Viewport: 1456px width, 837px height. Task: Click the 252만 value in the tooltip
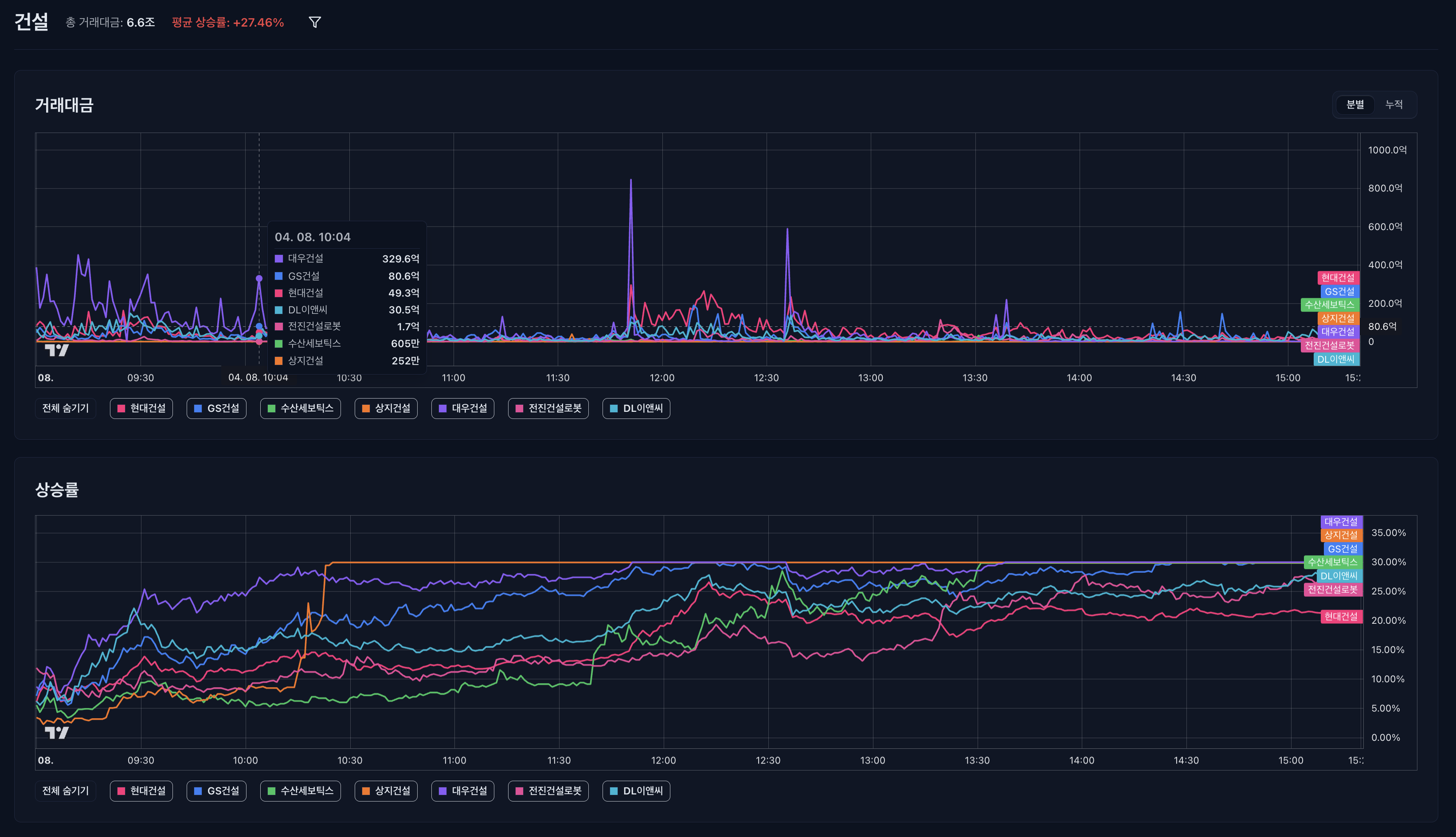405,360
